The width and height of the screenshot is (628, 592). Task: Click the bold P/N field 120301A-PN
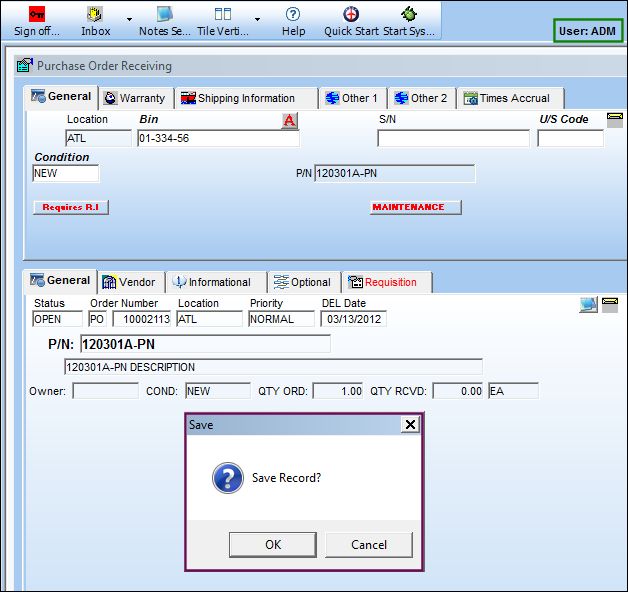[x=205, y=344]
